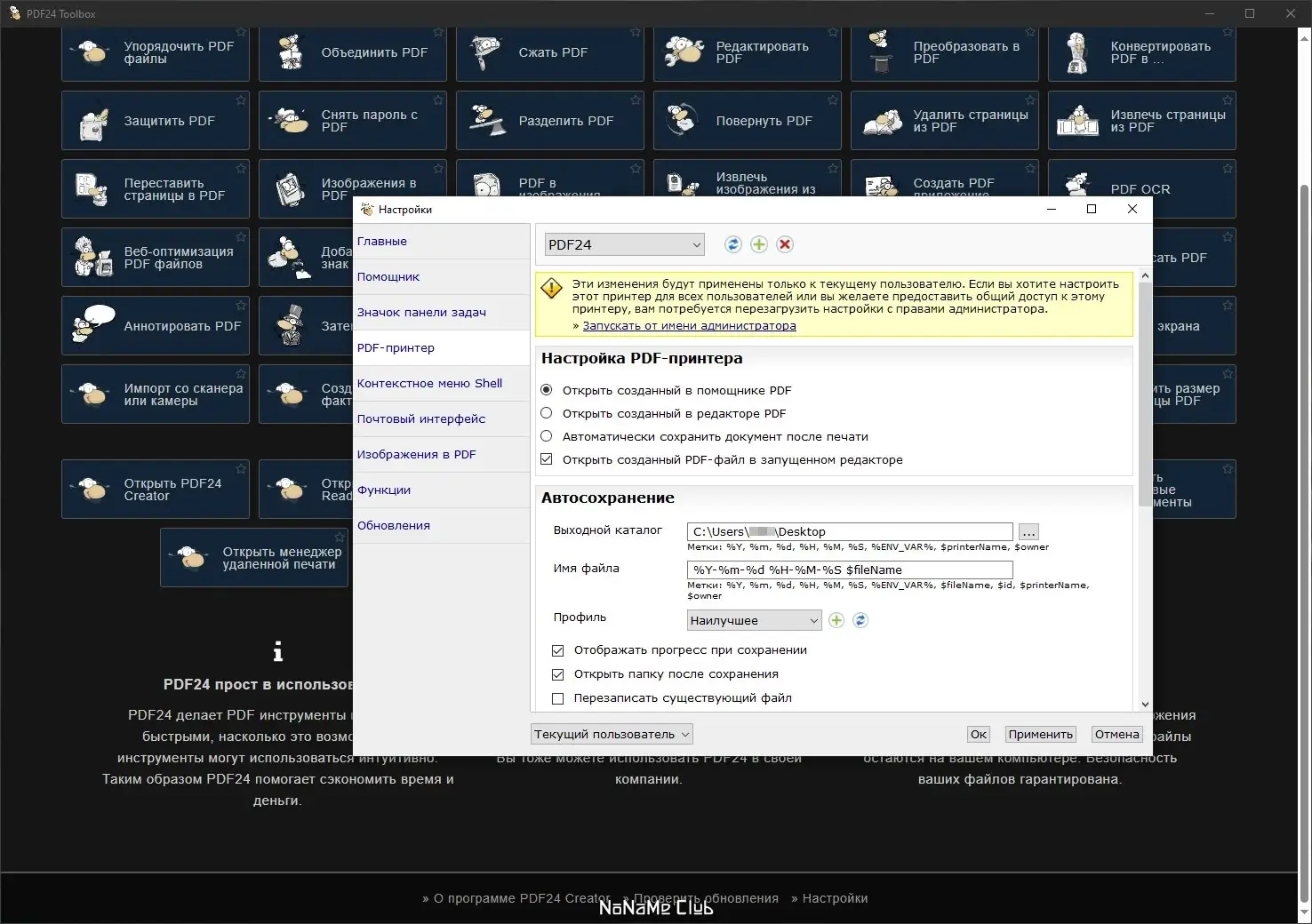
Task: Click the Отмена button
Action: pos(1116,734)
